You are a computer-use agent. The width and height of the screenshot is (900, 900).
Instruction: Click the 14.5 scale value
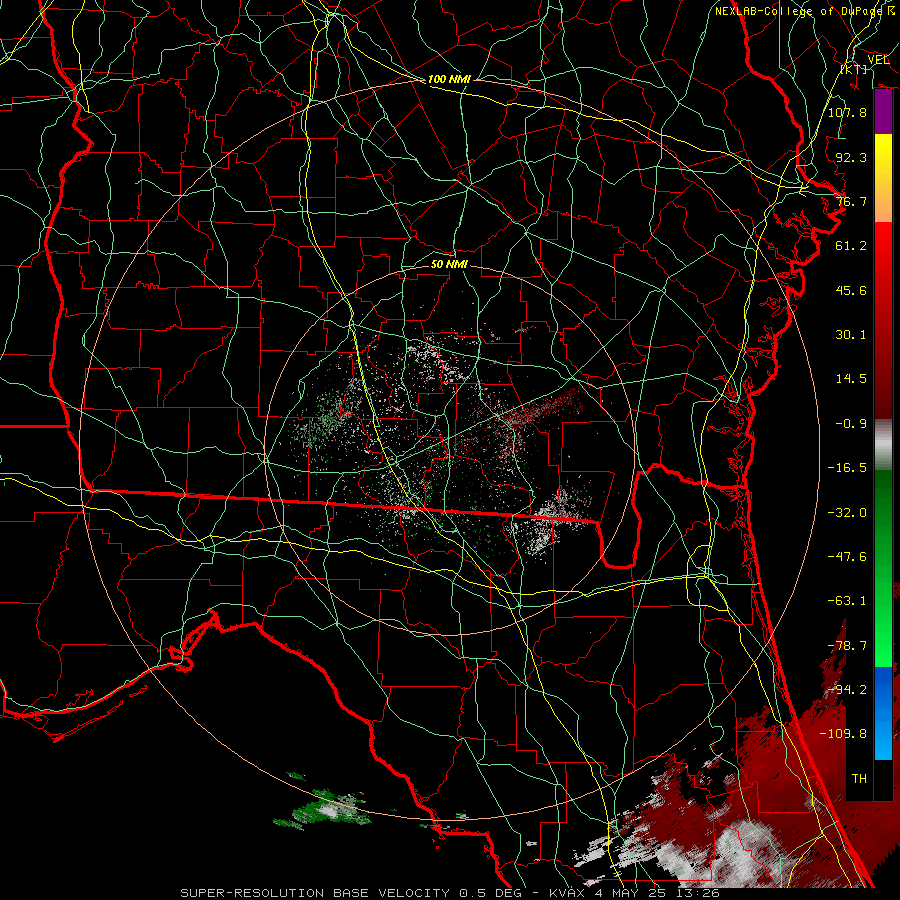point(851,379)
